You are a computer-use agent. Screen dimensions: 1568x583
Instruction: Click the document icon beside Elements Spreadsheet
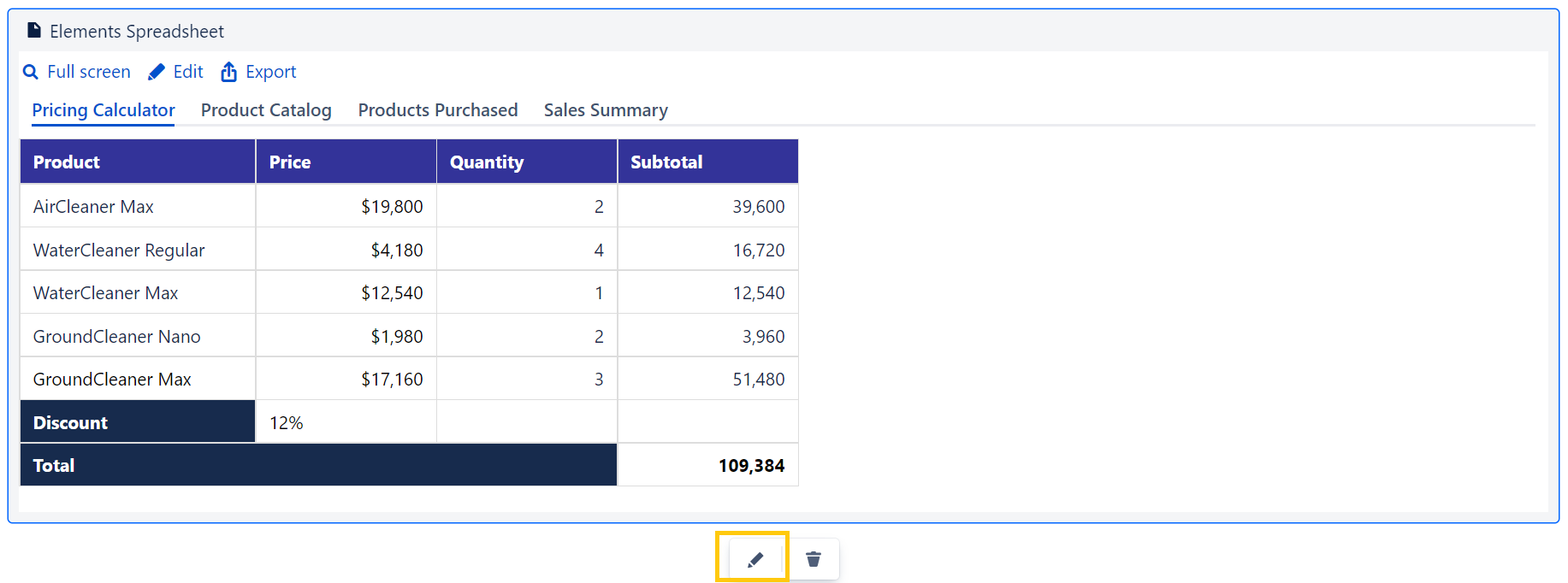(x=34, y=31)
